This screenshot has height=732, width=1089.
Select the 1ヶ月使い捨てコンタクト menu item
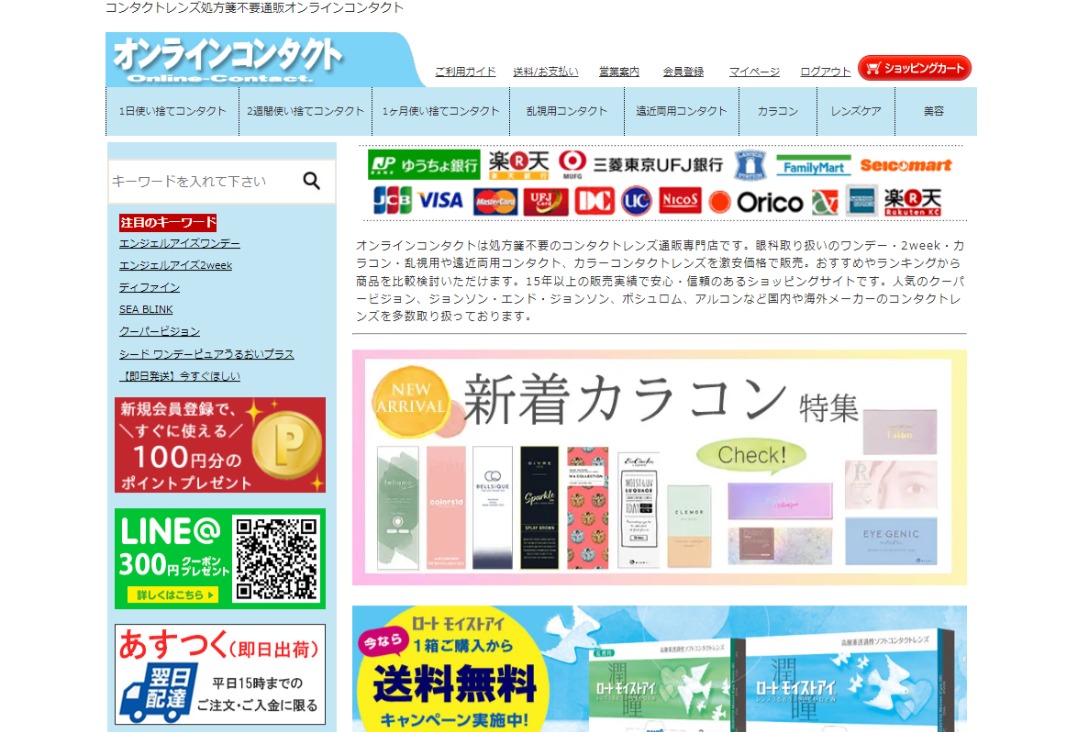(441, 111)
